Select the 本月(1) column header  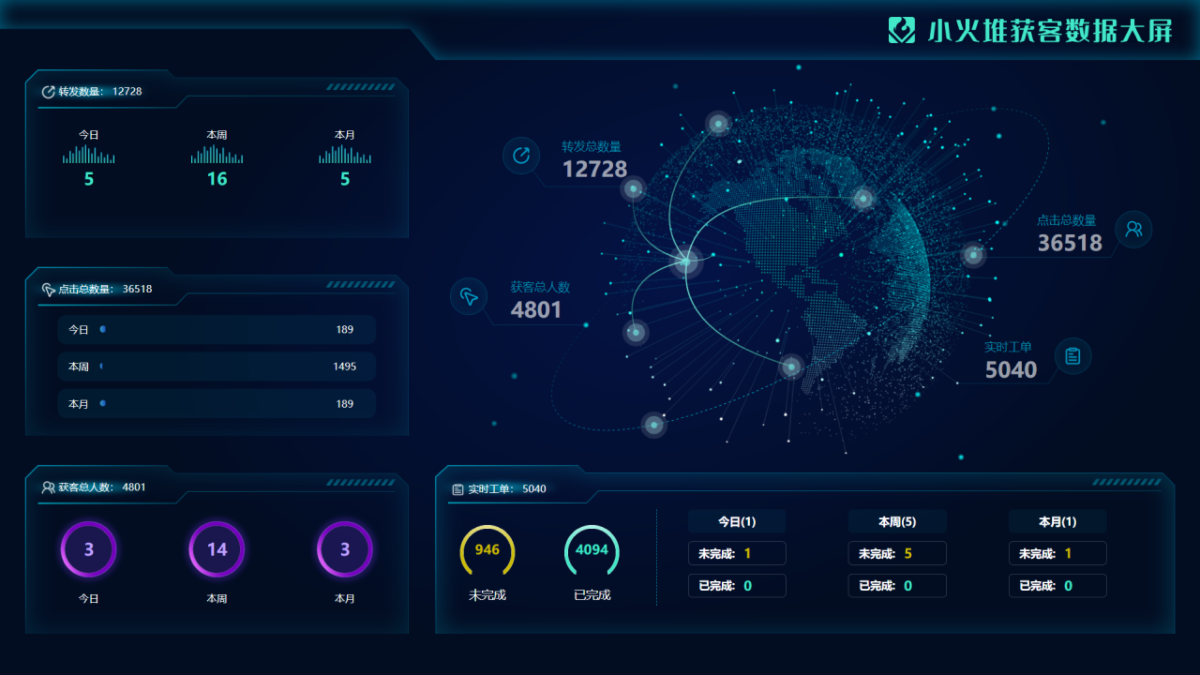tap(1057, 522)
